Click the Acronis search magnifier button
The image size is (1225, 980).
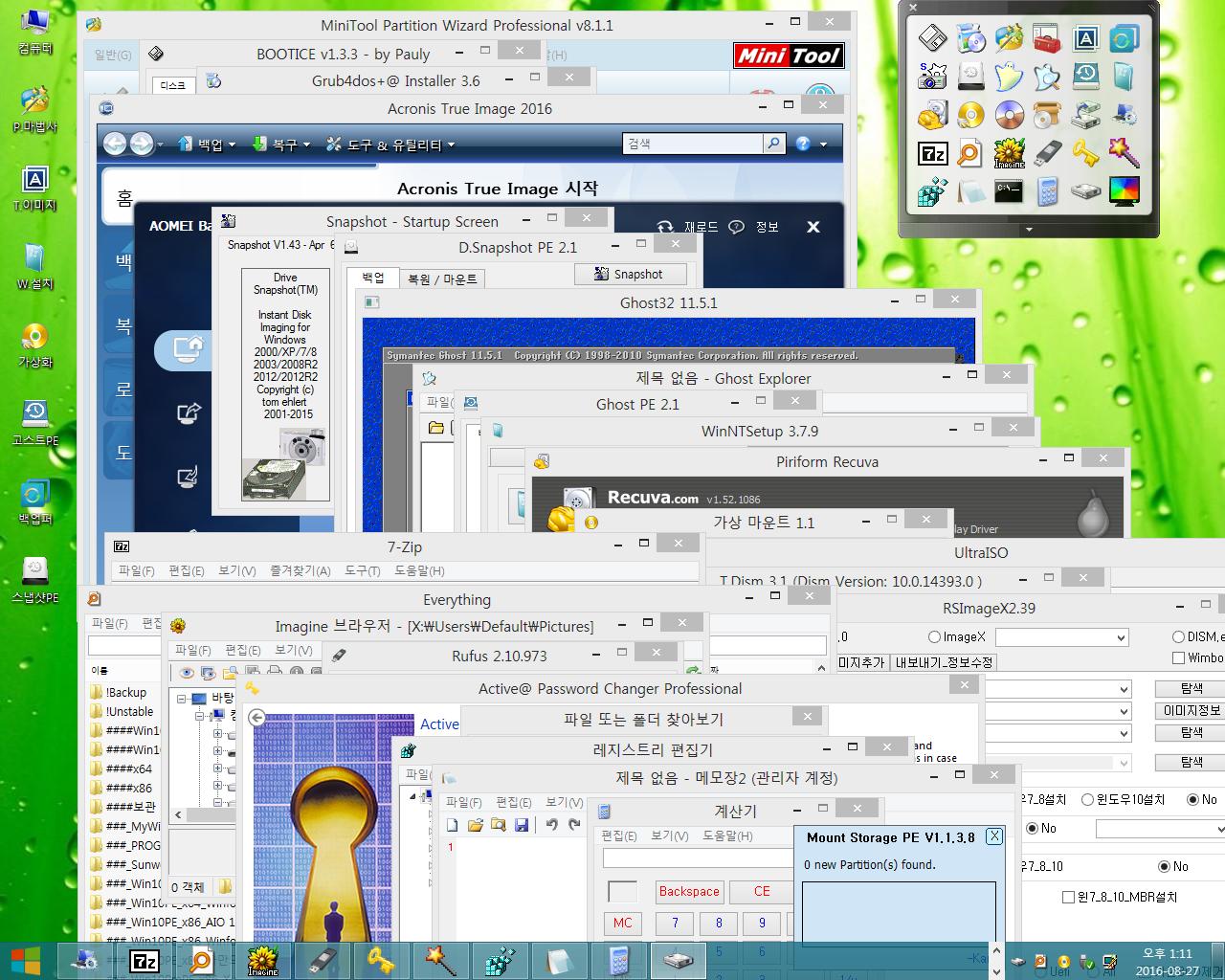coord(773,144)
